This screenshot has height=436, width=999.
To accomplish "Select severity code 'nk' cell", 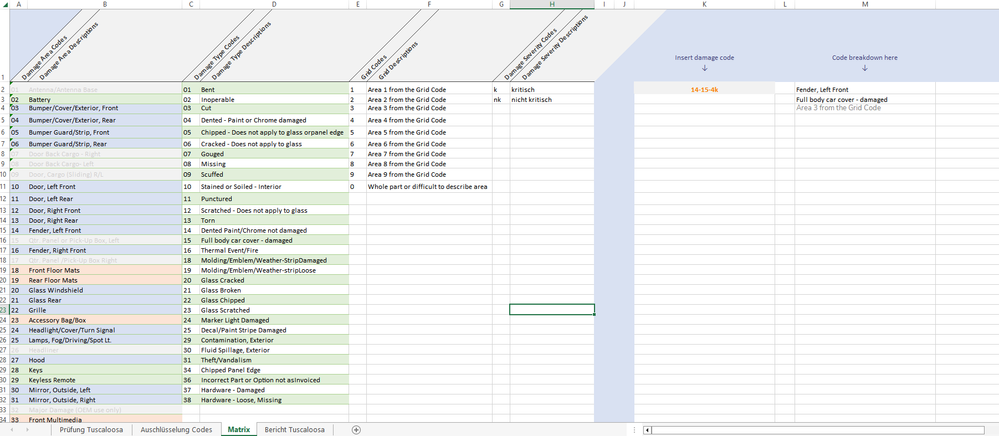I will [x=501, y=99].
